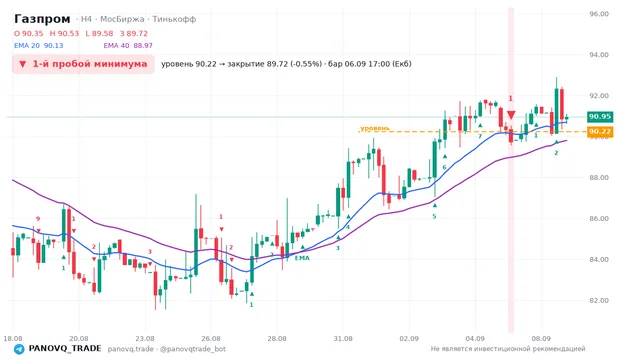Click the 'panovq.trade · @panovqtrade_bot' link text

click(167, 349)
